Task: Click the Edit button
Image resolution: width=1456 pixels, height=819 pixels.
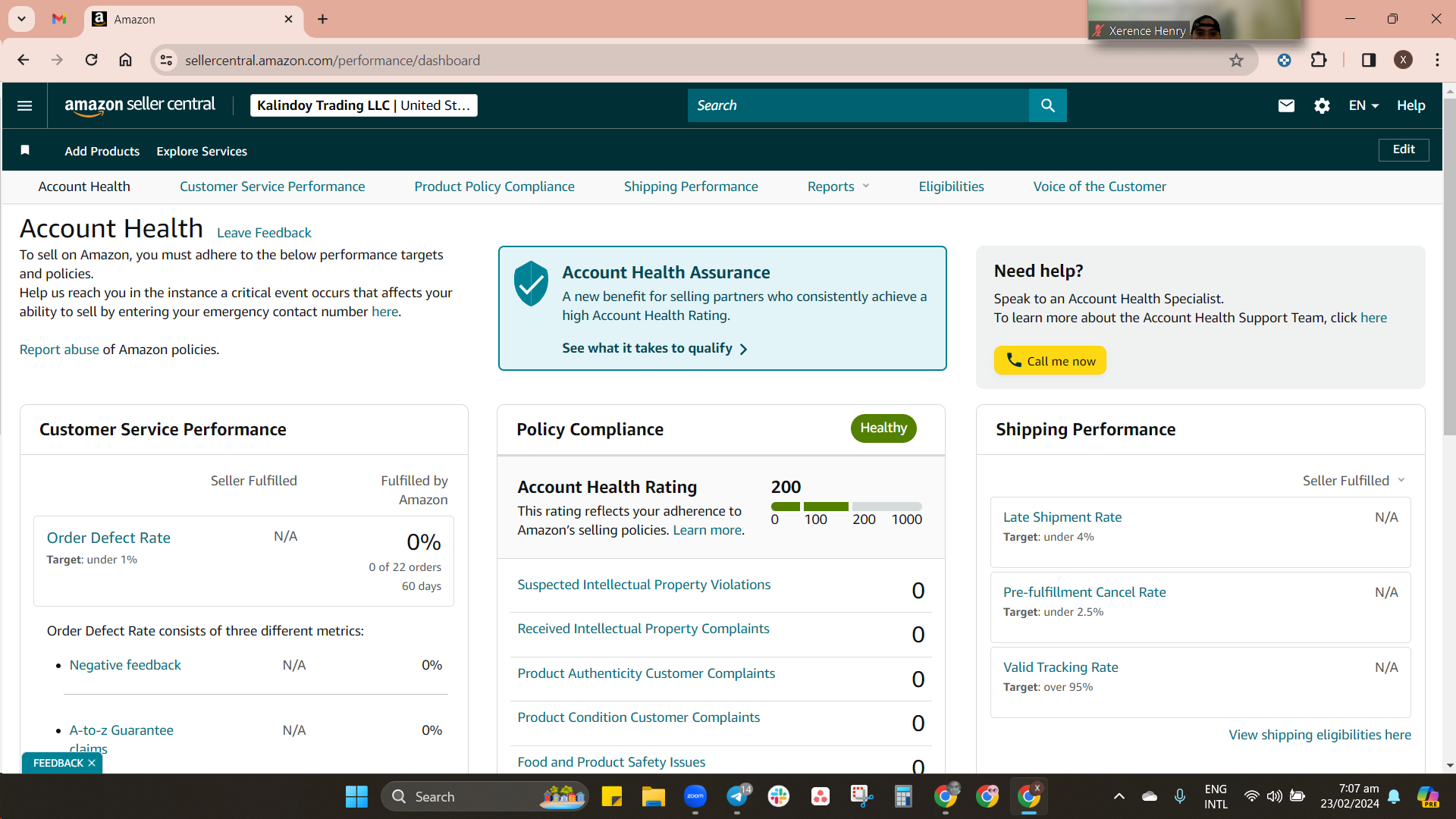Action: click(1404, 149)
